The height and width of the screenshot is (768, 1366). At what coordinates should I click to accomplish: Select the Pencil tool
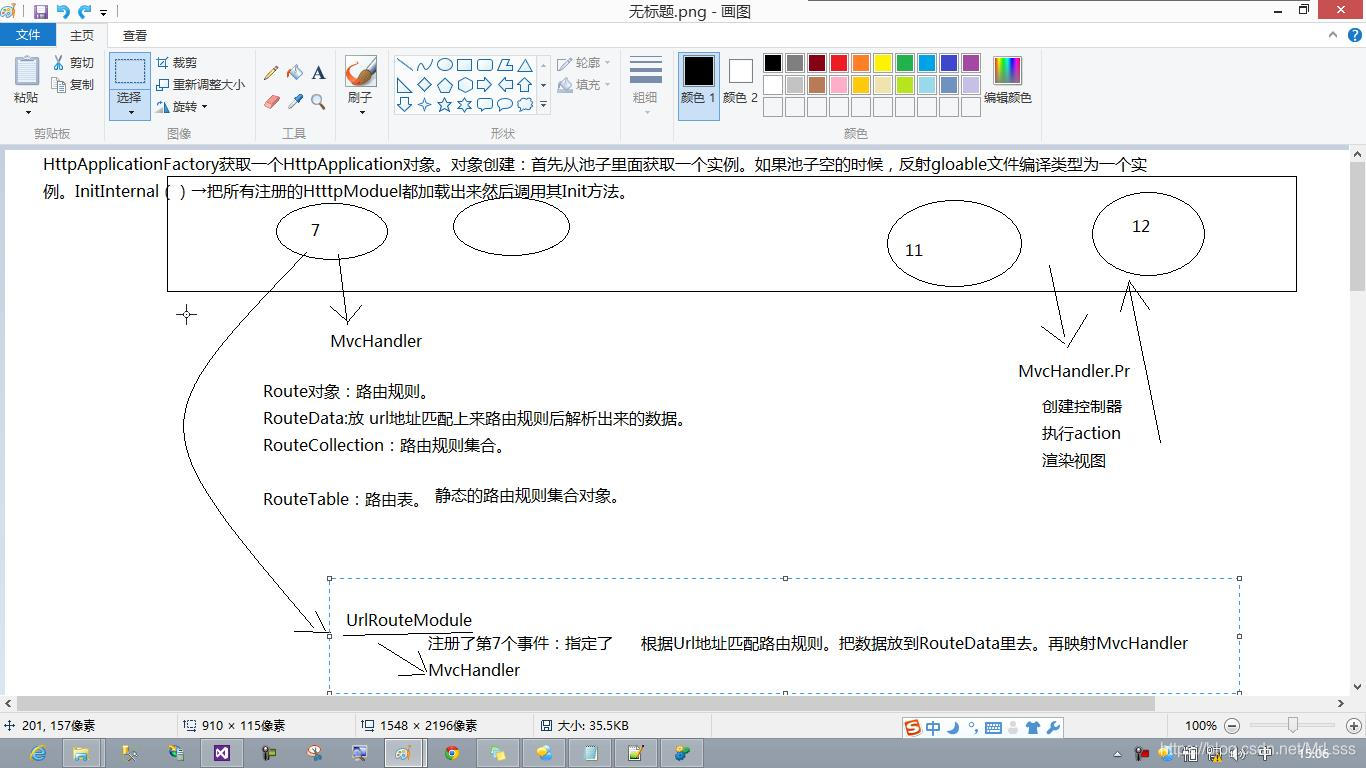[x=271, y=73]
